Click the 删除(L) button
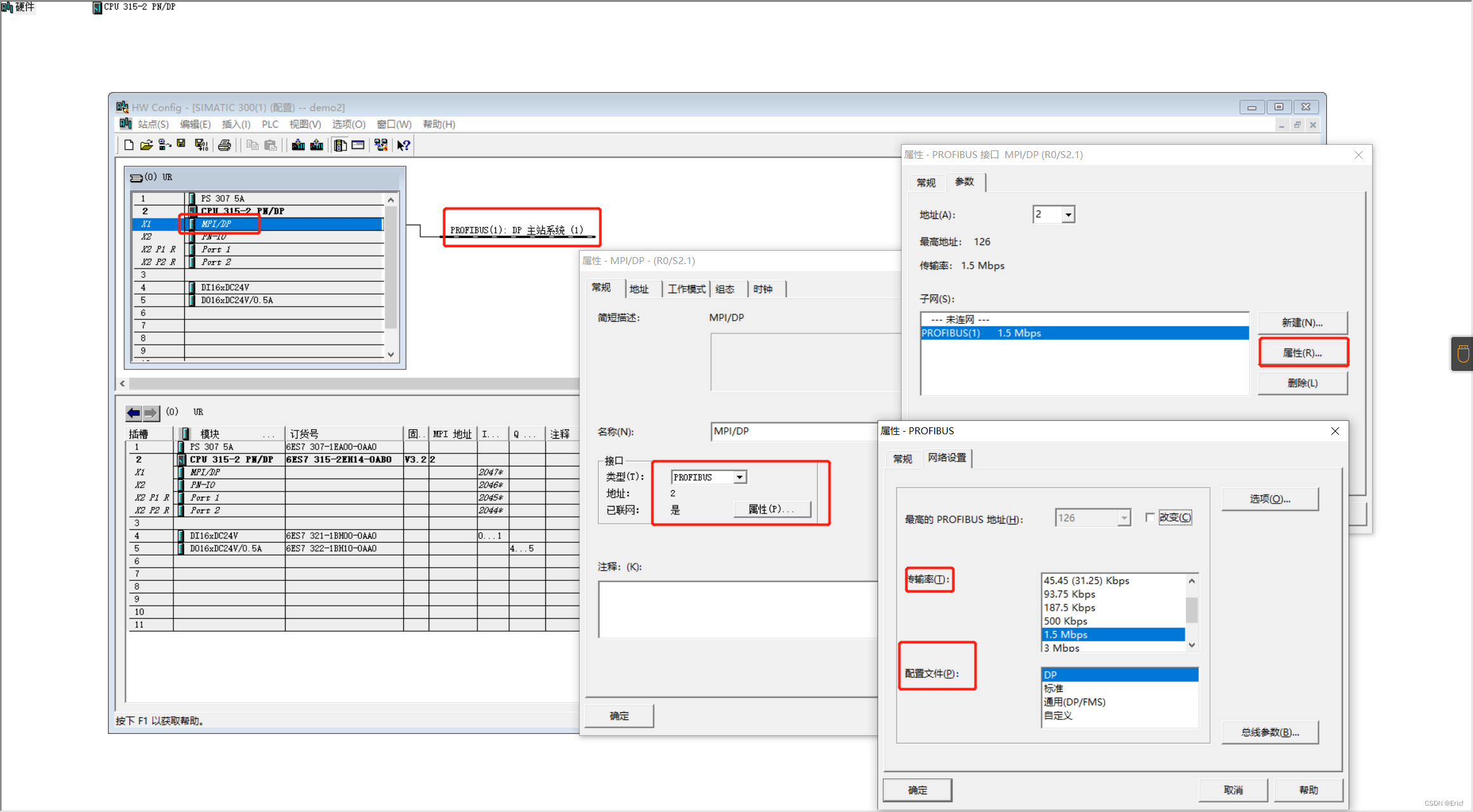This screenshot has width=1473, height=812. coord(1302,383)
